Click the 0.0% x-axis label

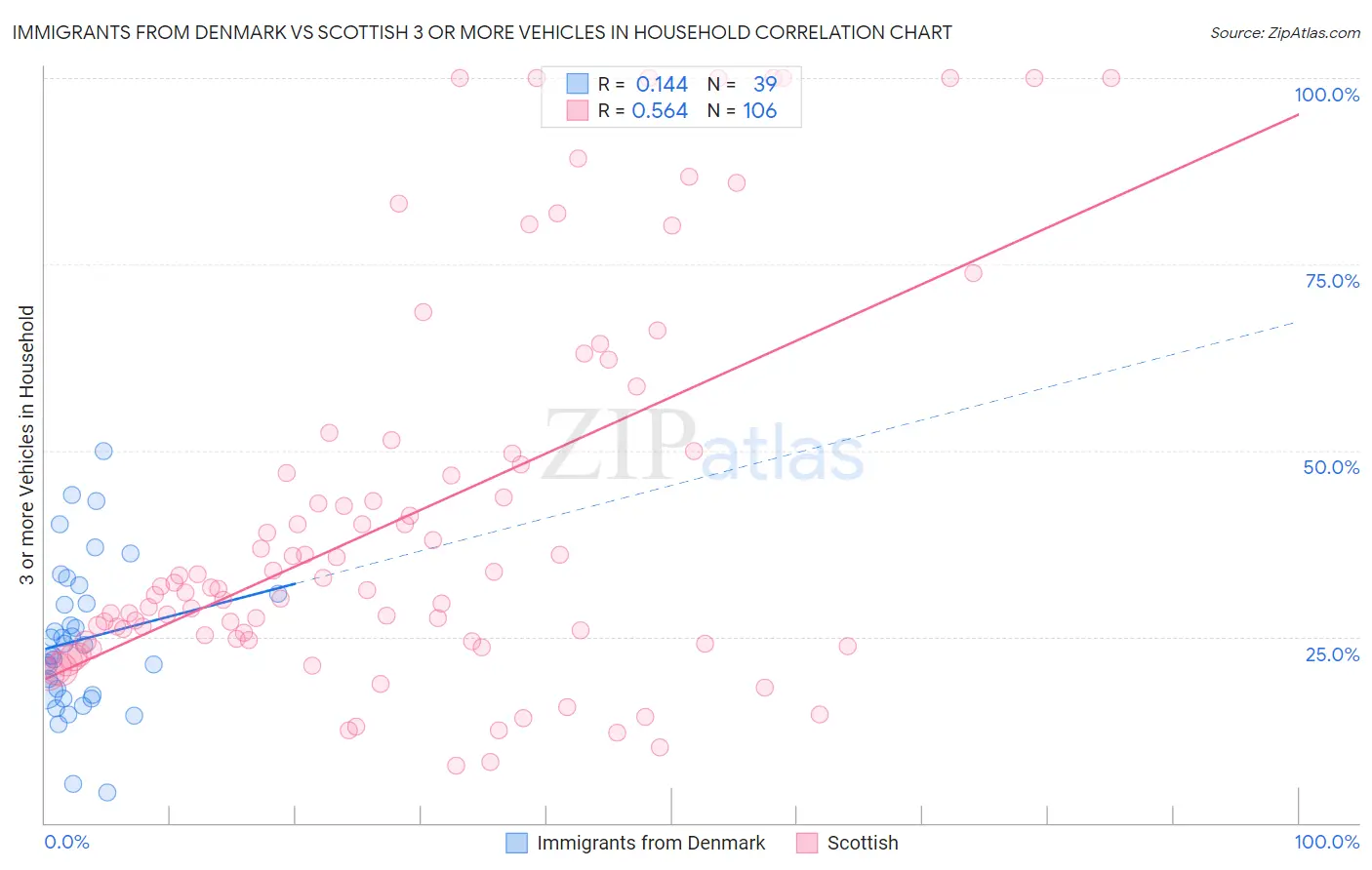pyautogui.click(x=66, y=842)
